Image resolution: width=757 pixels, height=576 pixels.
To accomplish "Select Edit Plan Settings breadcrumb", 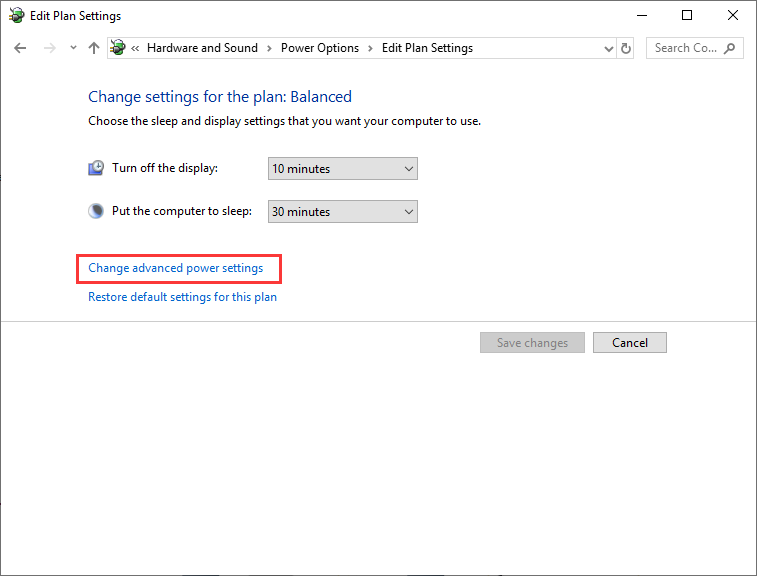I will (x=427, y=48).
